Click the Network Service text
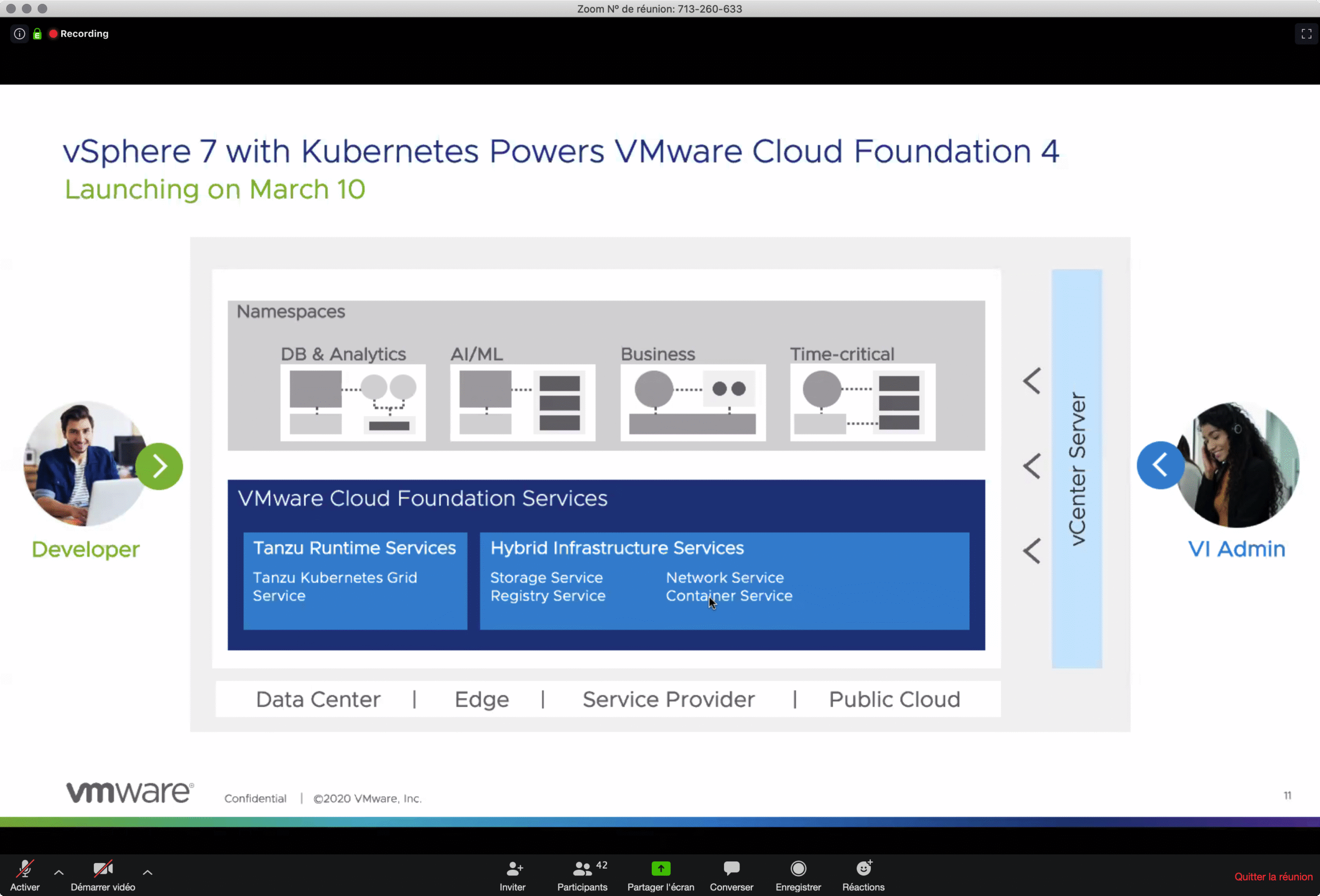 tap(725, 577)
